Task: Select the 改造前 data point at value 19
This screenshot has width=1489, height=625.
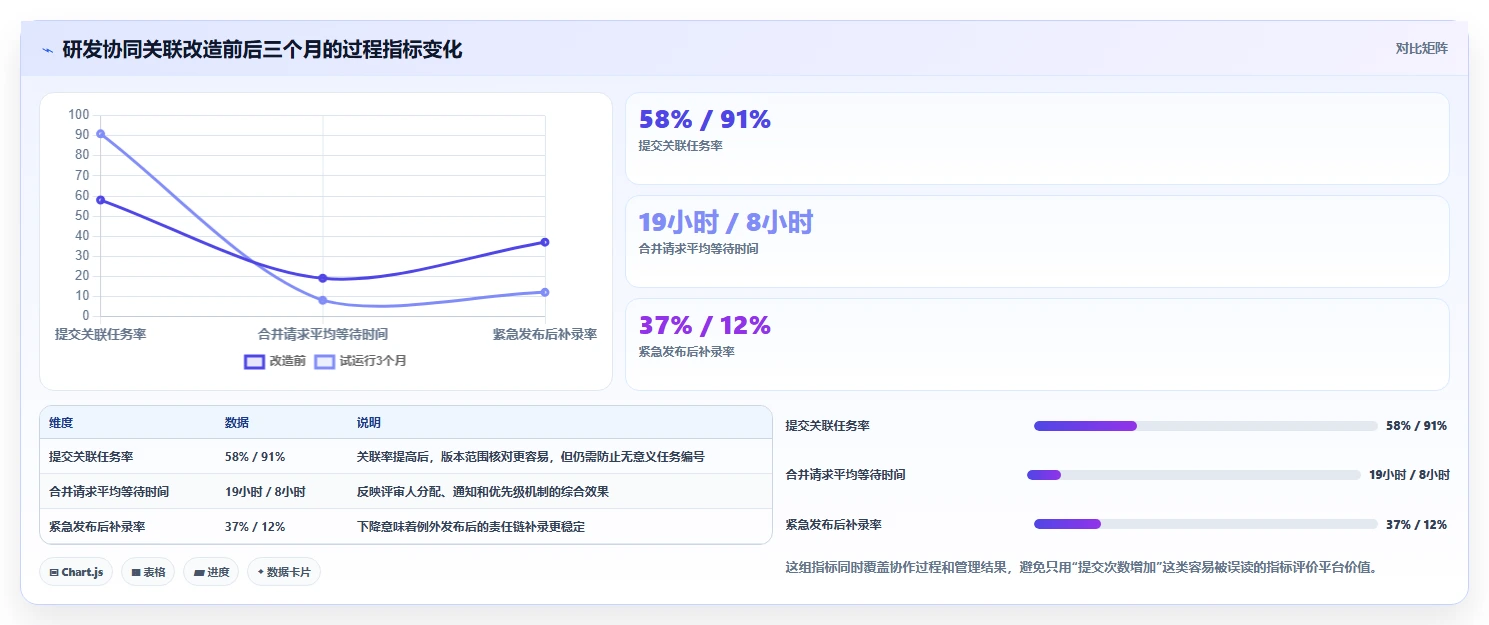Action: [x=323, y=278]
